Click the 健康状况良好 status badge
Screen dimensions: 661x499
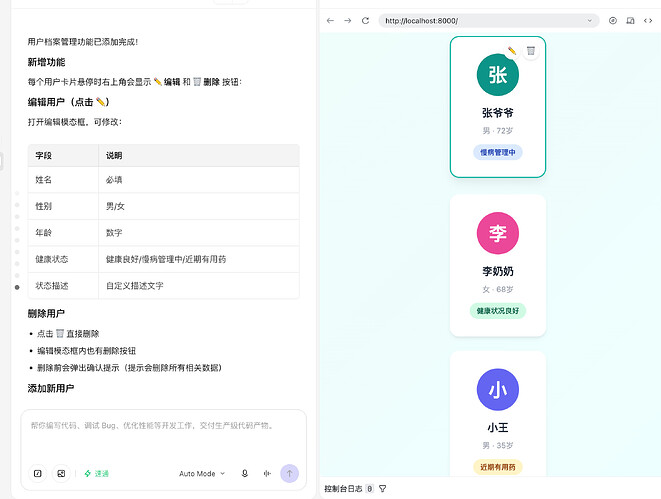click(498, 311)
